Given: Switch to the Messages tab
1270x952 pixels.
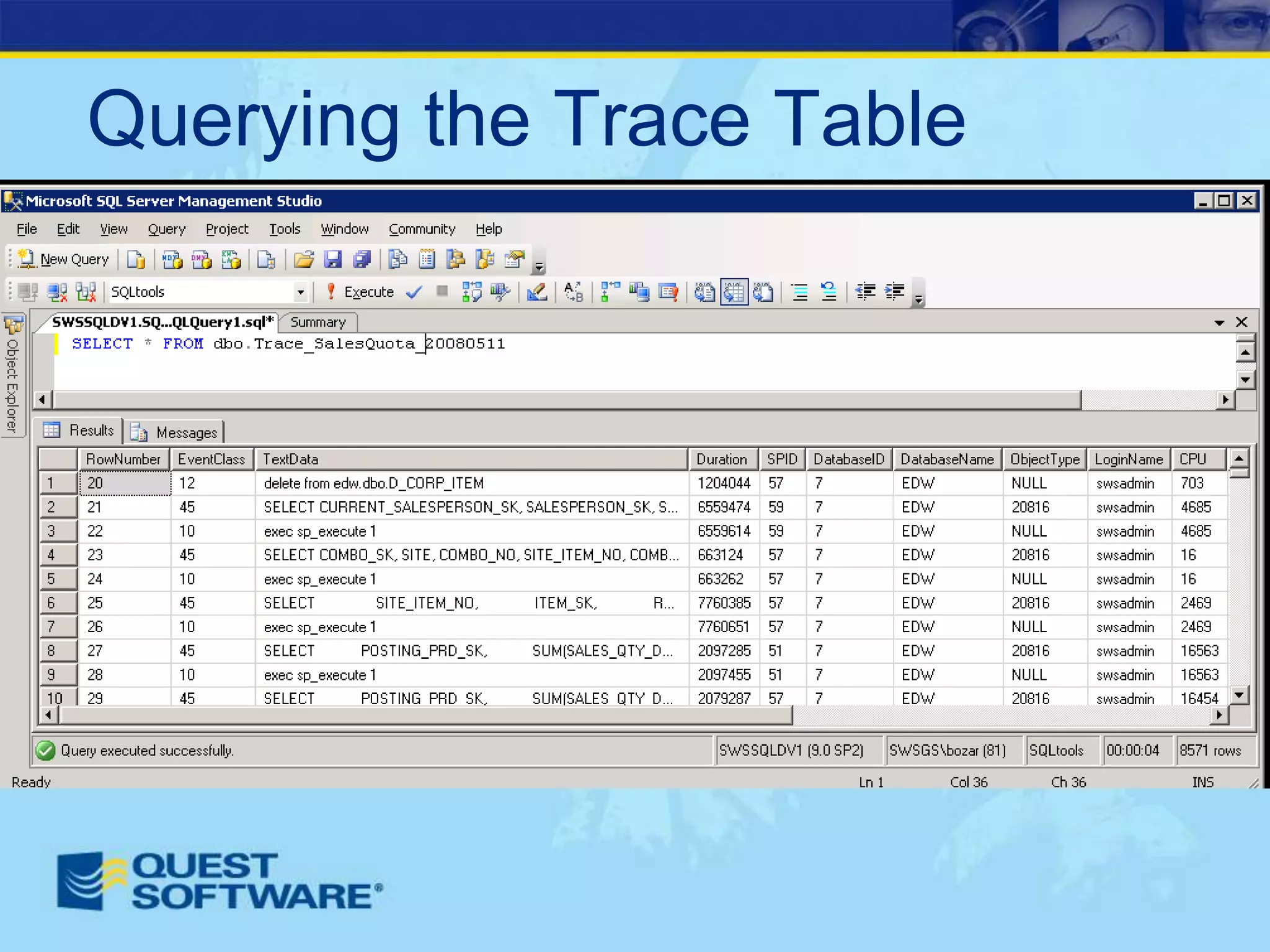Looking at the screenshot, I should (176, 433).
